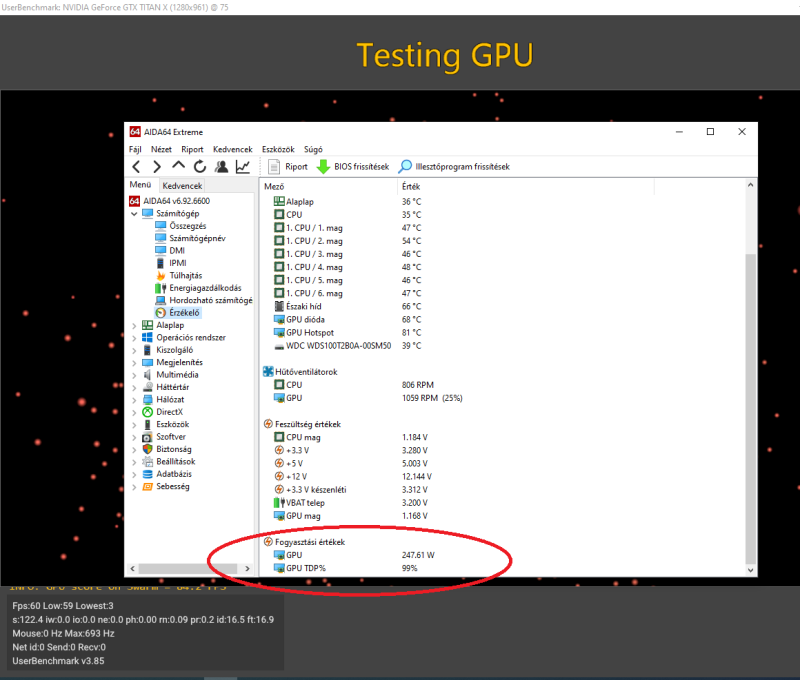This screenshot has width=800, height=680.
Task: Click the Eszközök tree icon
Action: tap(147, 424)
